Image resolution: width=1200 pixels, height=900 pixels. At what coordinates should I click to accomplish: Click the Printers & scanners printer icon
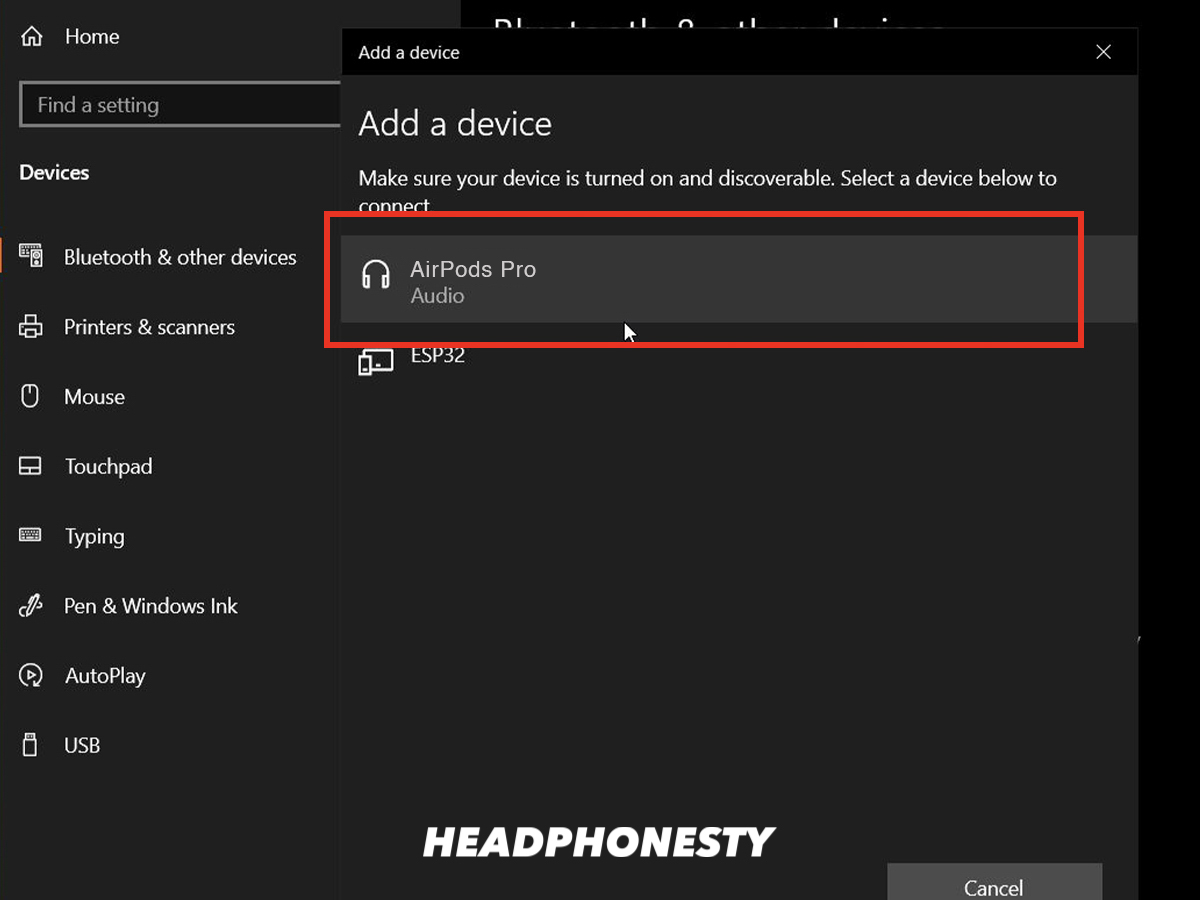click(x=31, y=326)
